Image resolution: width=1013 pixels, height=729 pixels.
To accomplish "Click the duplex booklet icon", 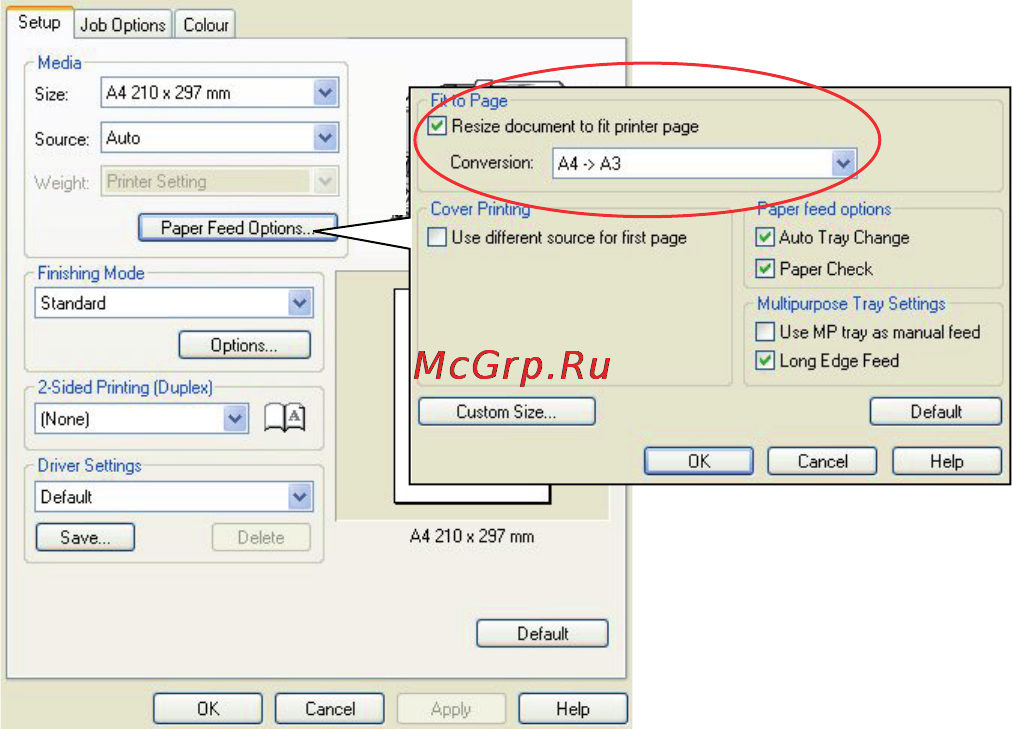I will (x=285, y=417).
